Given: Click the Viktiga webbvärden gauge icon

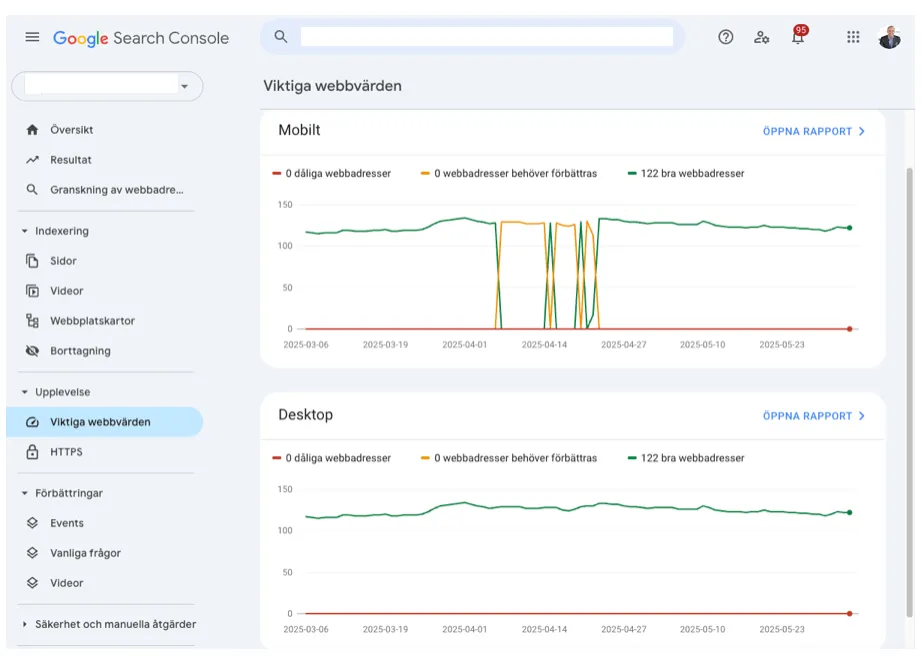Looking at the screenshot, I should pyautogui.click(x=32, y=422).
